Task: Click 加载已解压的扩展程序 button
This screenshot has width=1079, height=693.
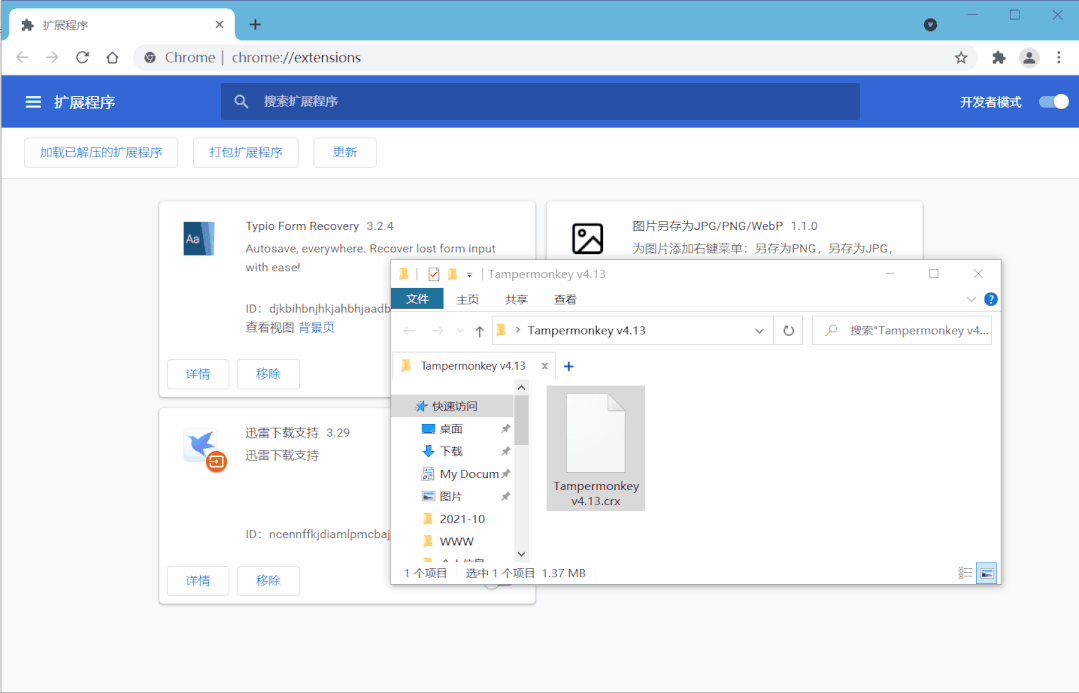Action: [x=101, y=152]
